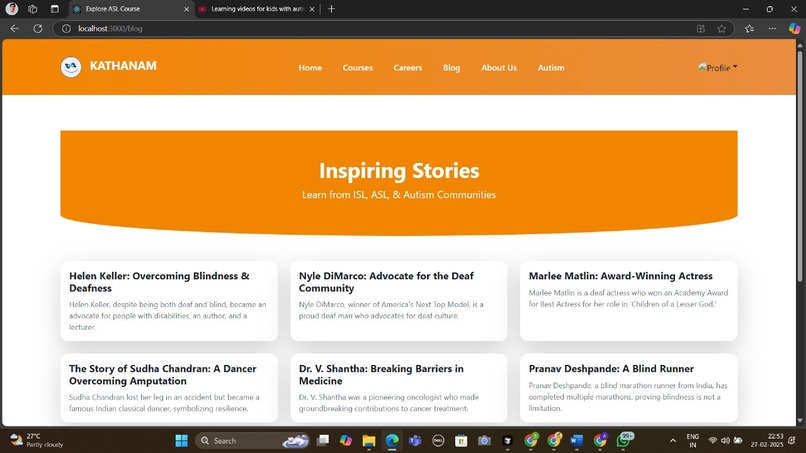The image size is (806, 453).
Task: Open Careers navigation item
Action: pos(408,67)
